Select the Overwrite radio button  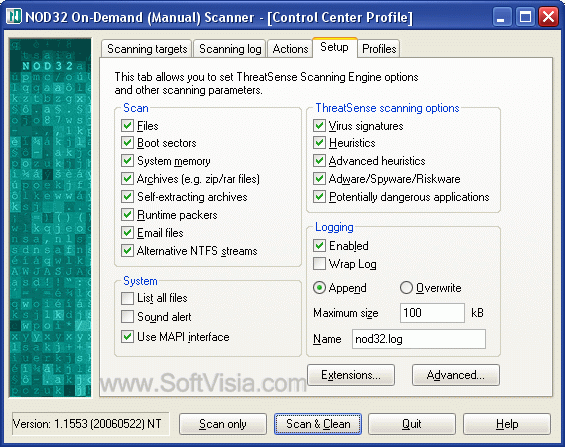[x=406, y=288]
